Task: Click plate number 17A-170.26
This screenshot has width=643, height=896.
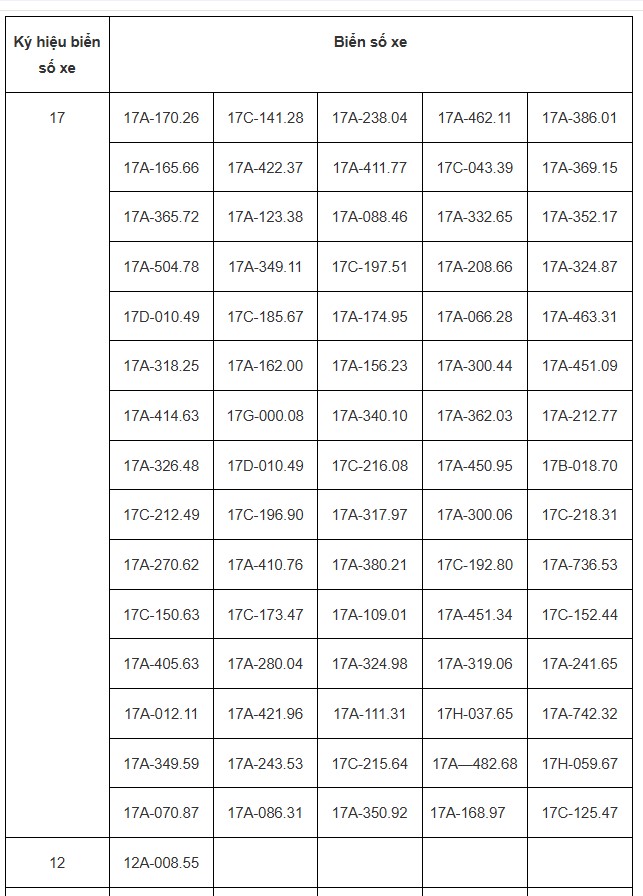Action: point(161,118)
